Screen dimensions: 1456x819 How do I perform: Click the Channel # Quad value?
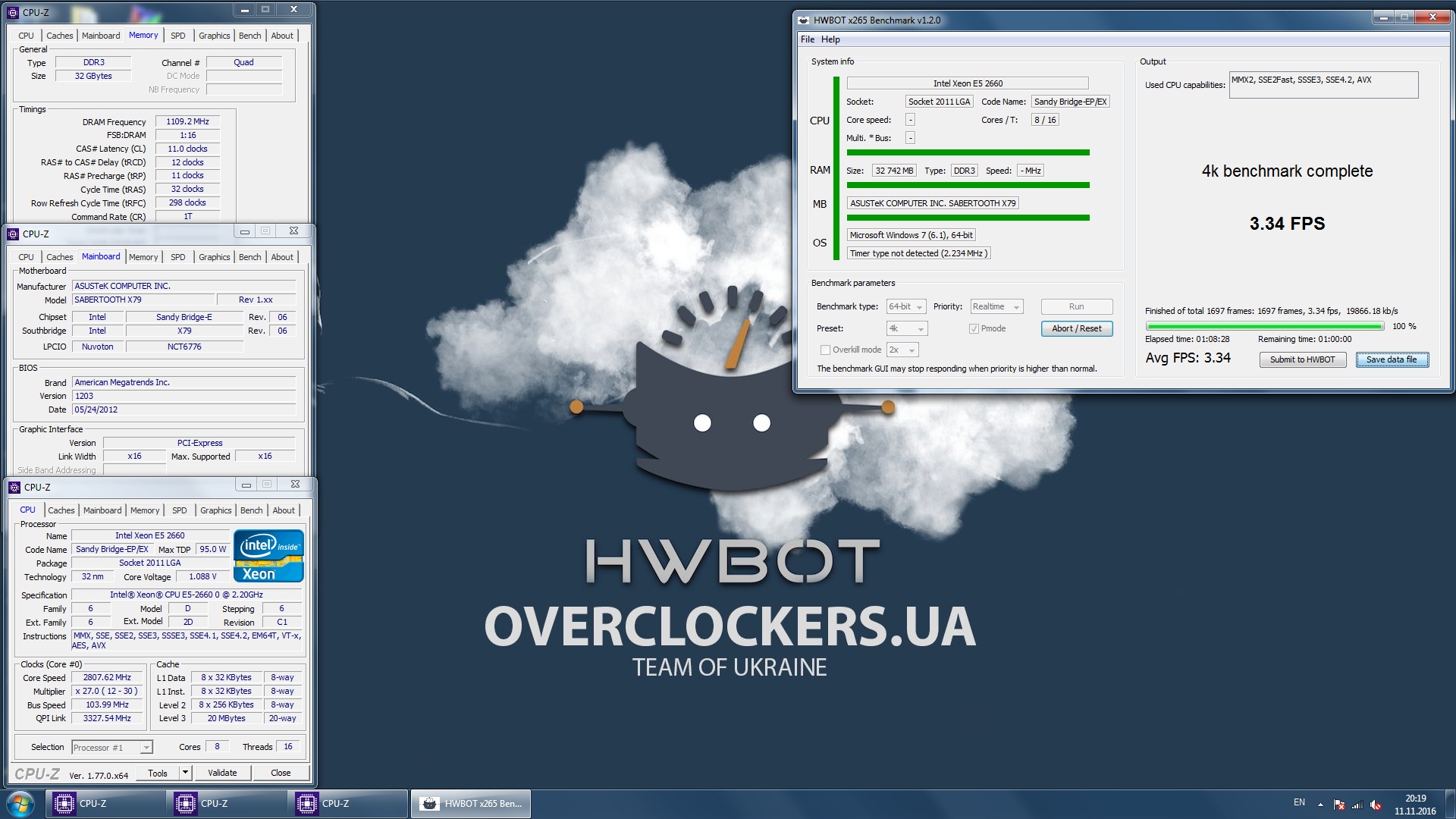[243, 62]
